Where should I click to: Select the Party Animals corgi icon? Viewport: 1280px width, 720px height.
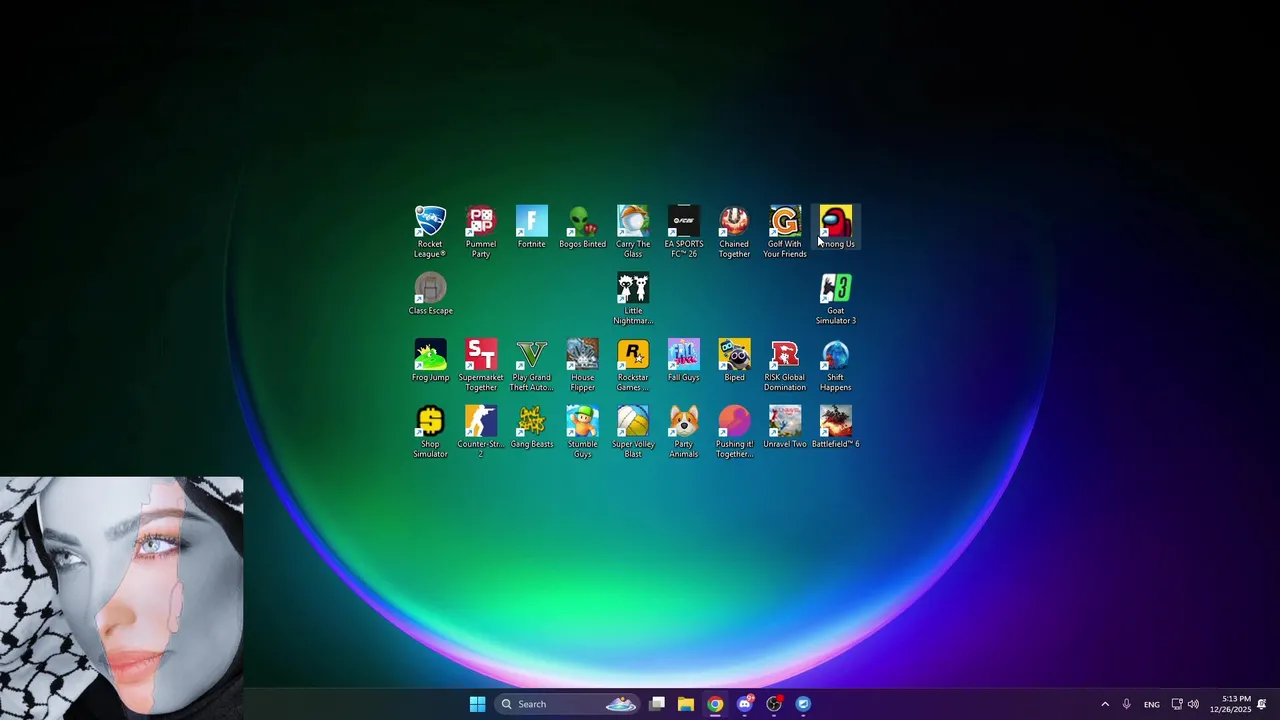pos(684,433)
